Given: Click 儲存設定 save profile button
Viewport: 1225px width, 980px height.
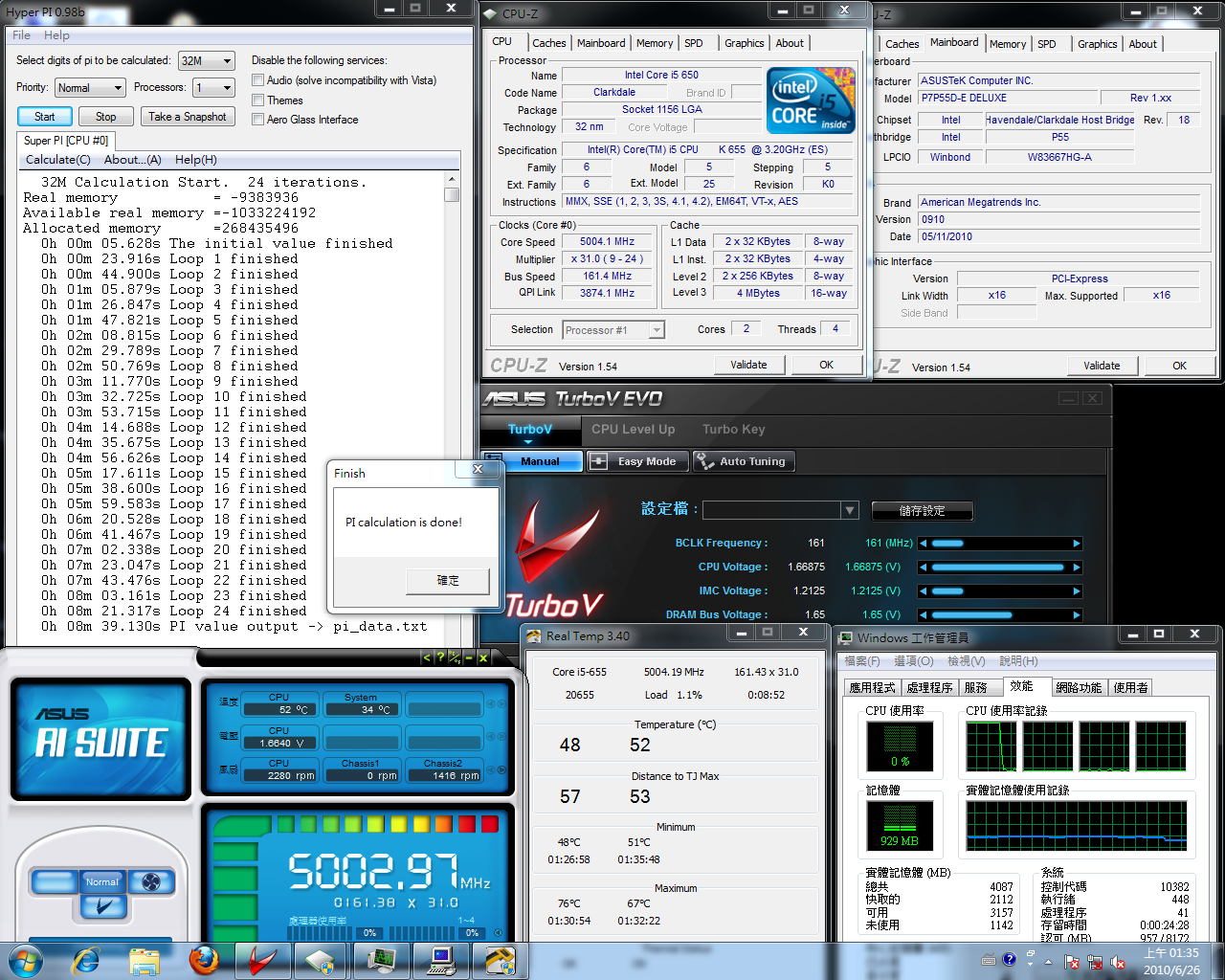Looking at the screenshot, I should [922, 511].
